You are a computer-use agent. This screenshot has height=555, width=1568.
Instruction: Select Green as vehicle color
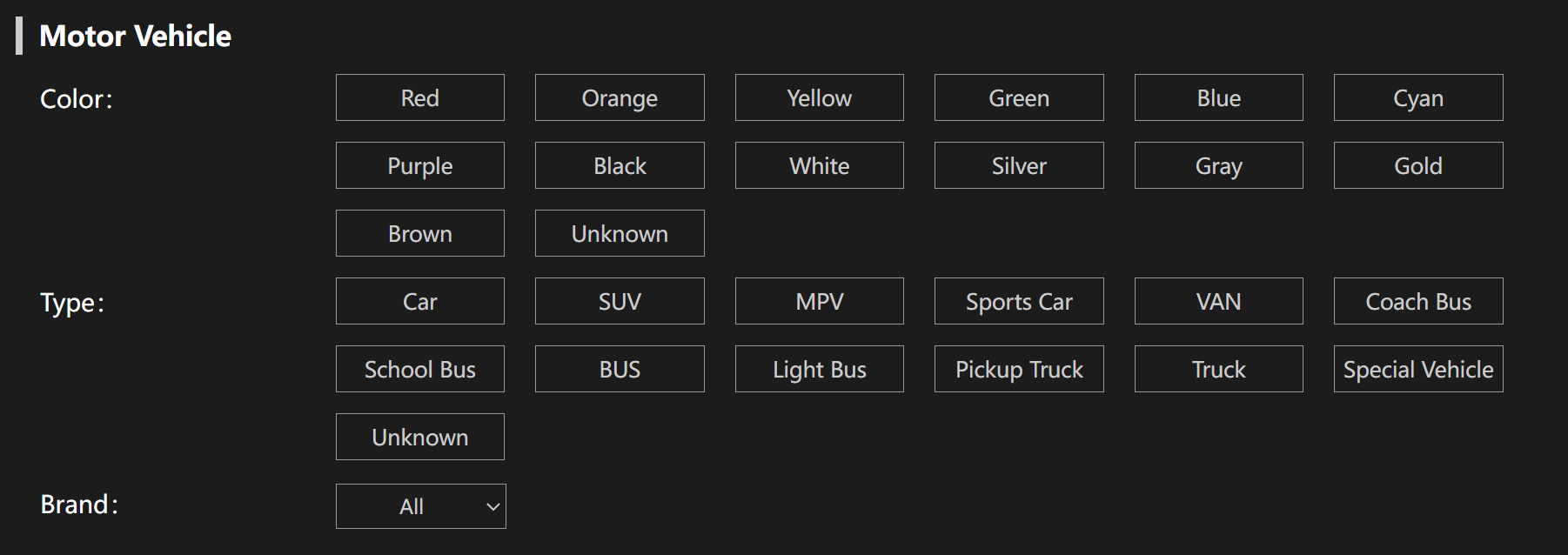point(1019,97)
